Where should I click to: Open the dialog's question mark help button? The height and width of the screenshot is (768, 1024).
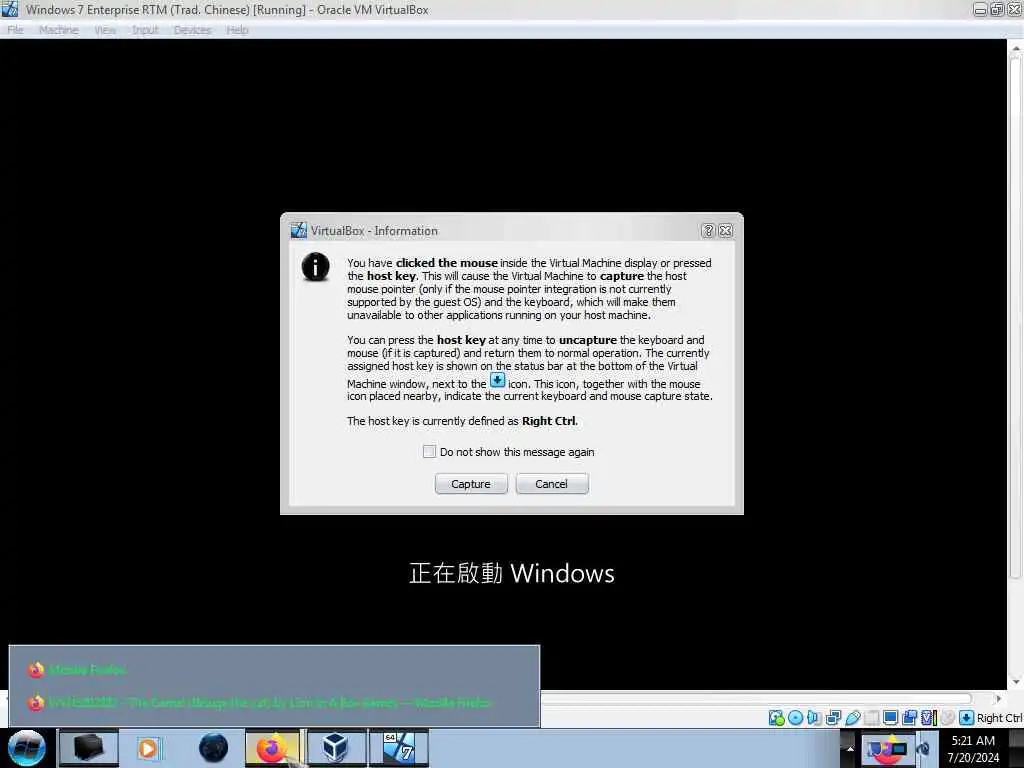click(708, 231)
